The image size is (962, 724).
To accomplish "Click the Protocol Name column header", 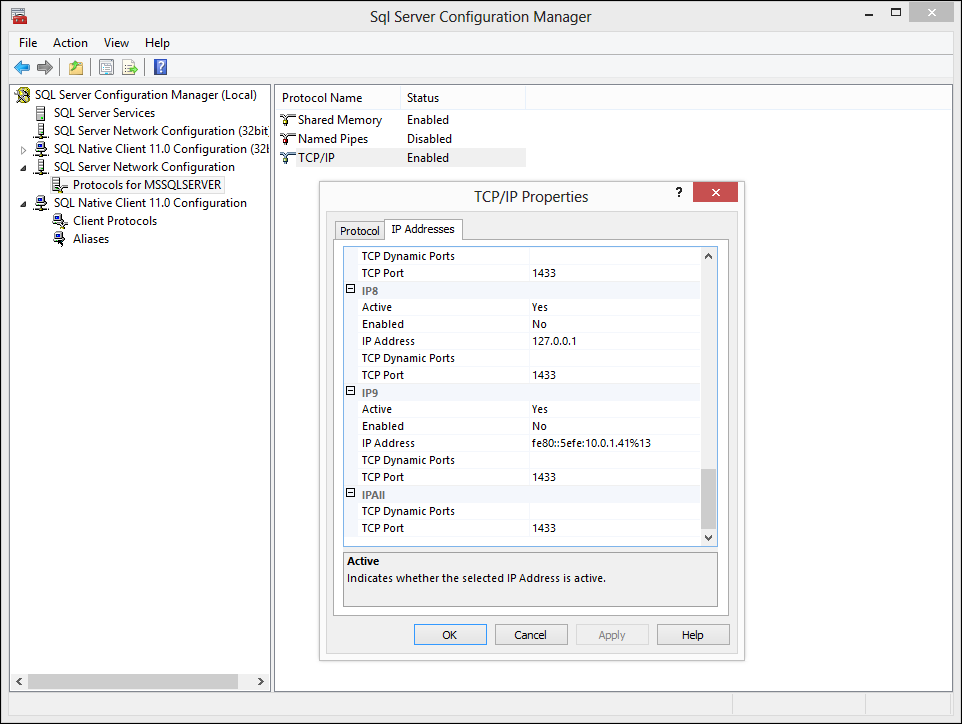I will pos(339,98).
